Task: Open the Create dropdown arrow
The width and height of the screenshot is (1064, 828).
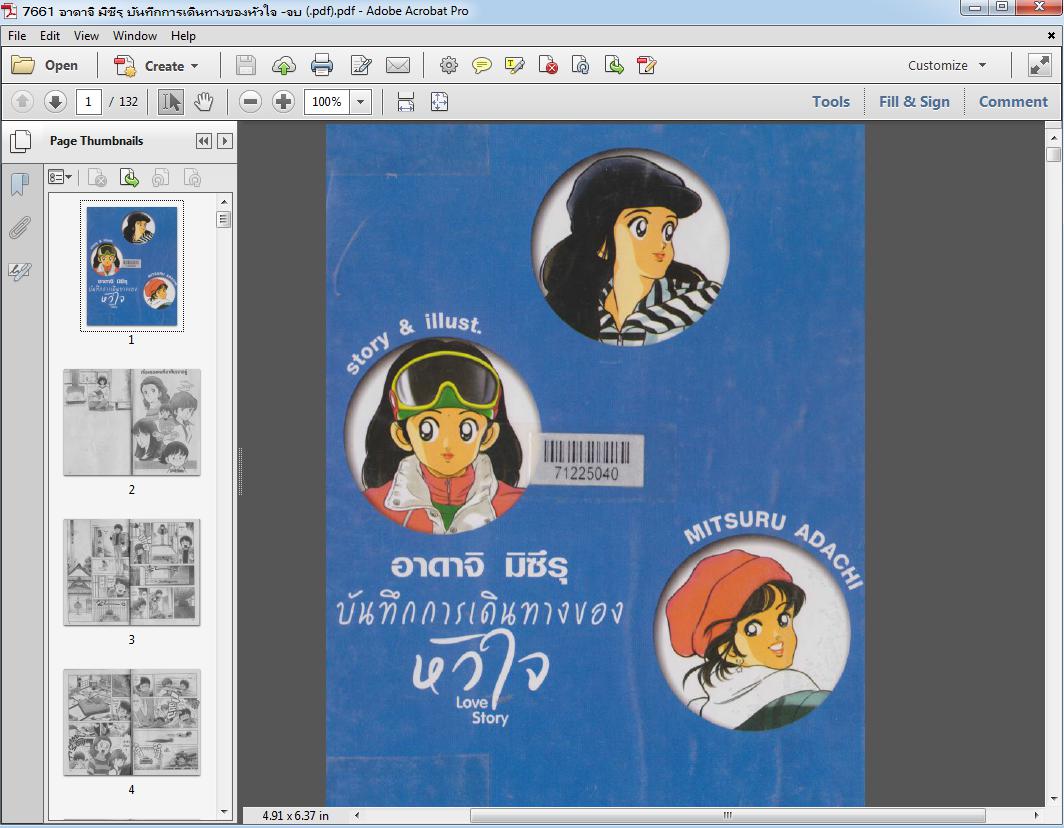Action: (195, 66)
